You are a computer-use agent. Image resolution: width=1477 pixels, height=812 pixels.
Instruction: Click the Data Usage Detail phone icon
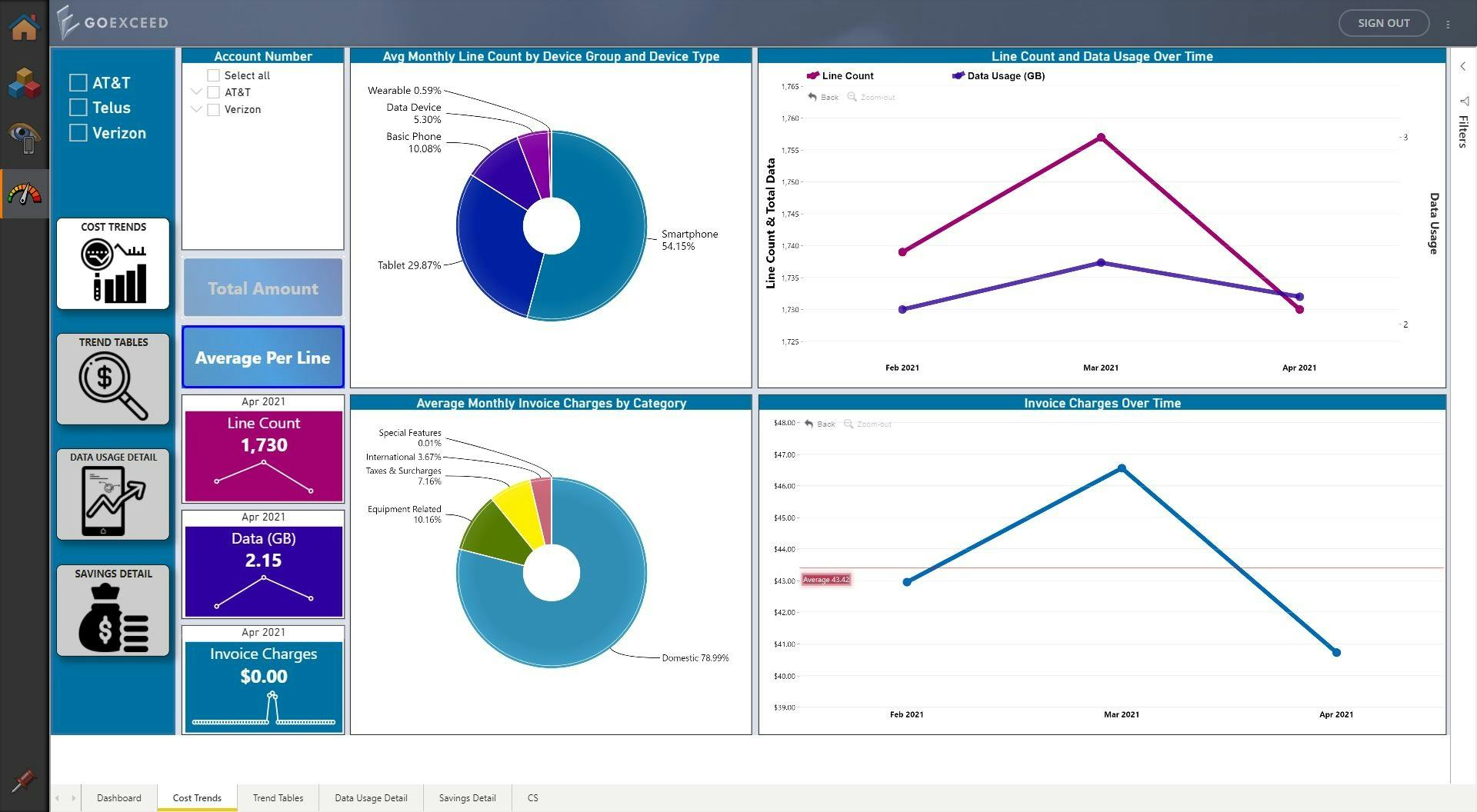pyautogui.click(x=112, y=494)
